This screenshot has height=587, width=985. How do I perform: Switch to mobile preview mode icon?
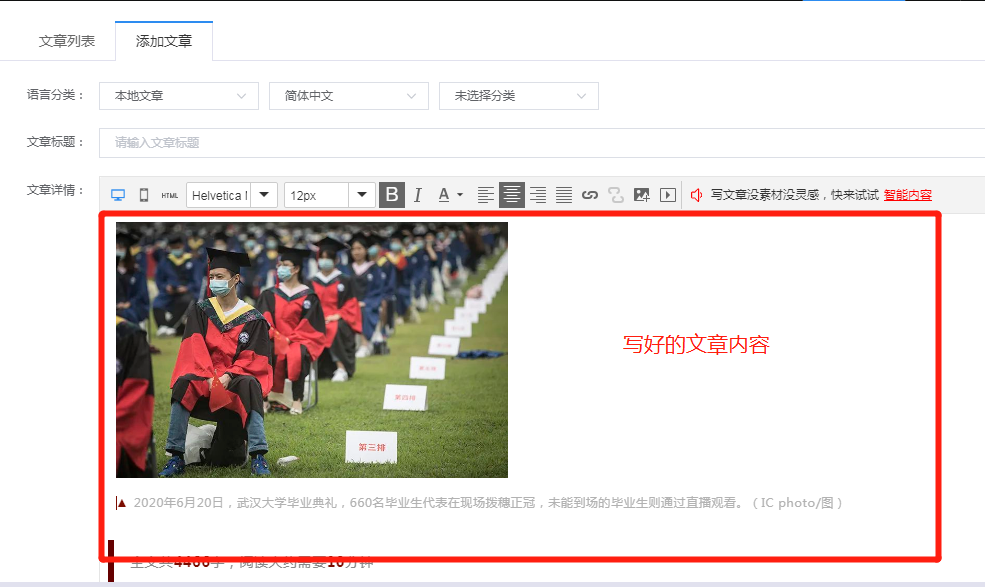[x=144, y=195]
